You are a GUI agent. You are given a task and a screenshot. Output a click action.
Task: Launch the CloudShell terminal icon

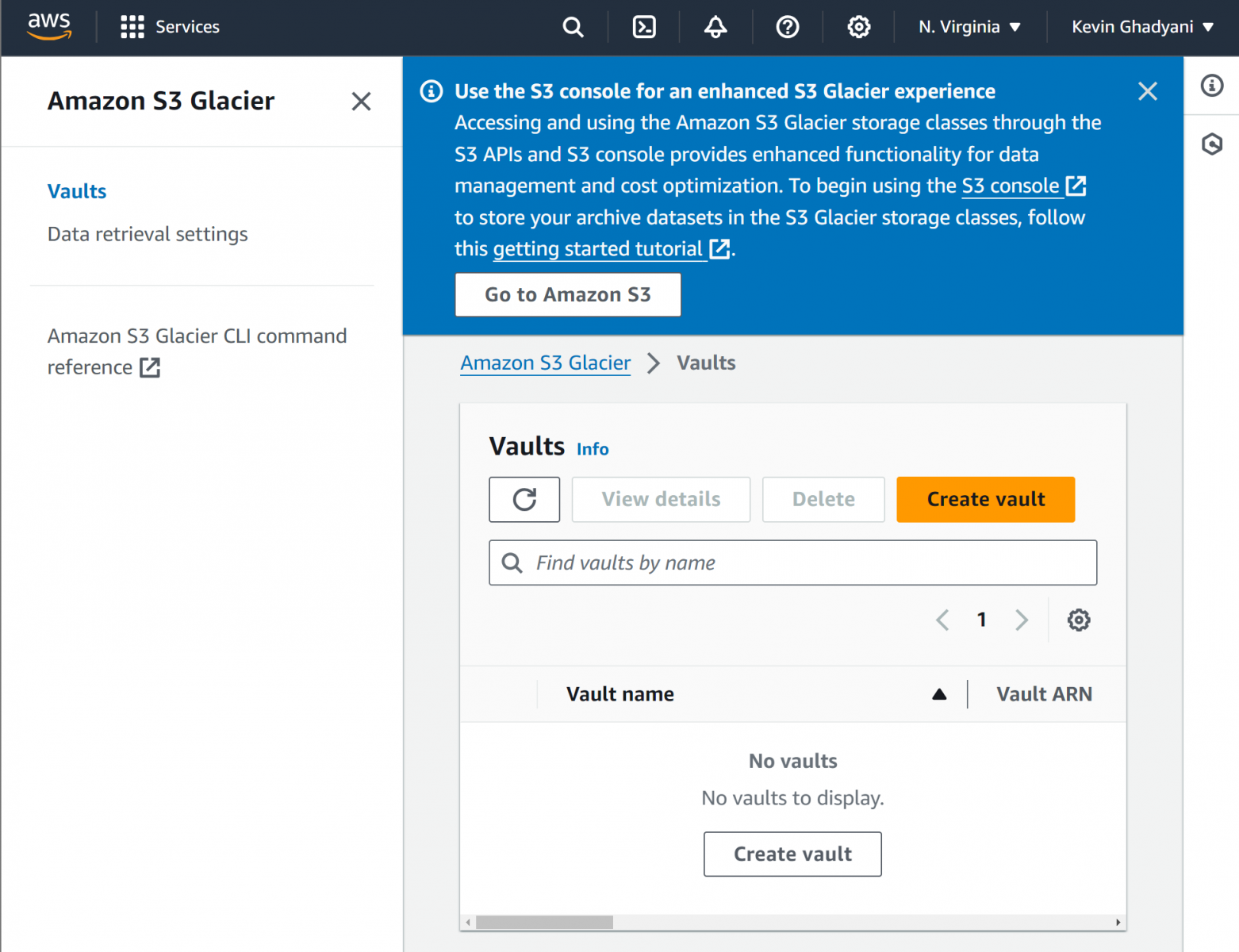[644, 27]
